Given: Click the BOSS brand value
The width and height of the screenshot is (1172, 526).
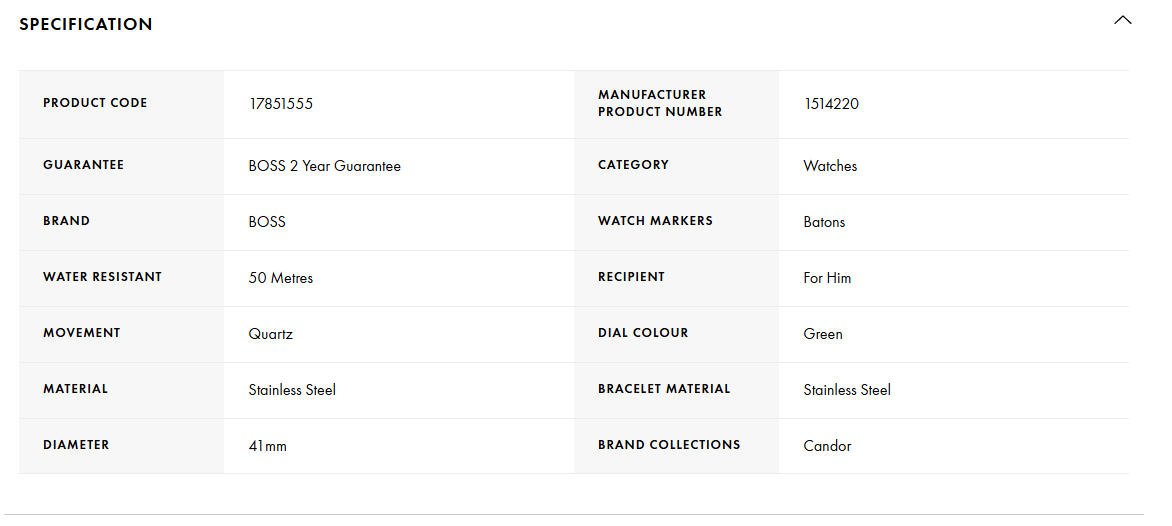Looking at the screenshot, I should [267, 222].
